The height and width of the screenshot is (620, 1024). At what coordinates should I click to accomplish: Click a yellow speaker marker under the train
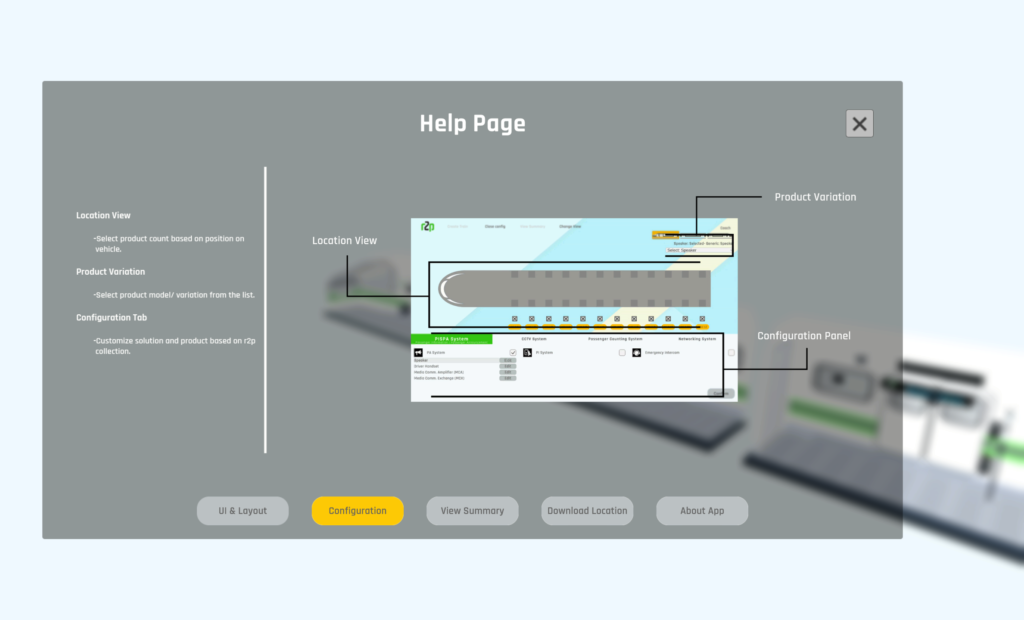tap(515, 327)
